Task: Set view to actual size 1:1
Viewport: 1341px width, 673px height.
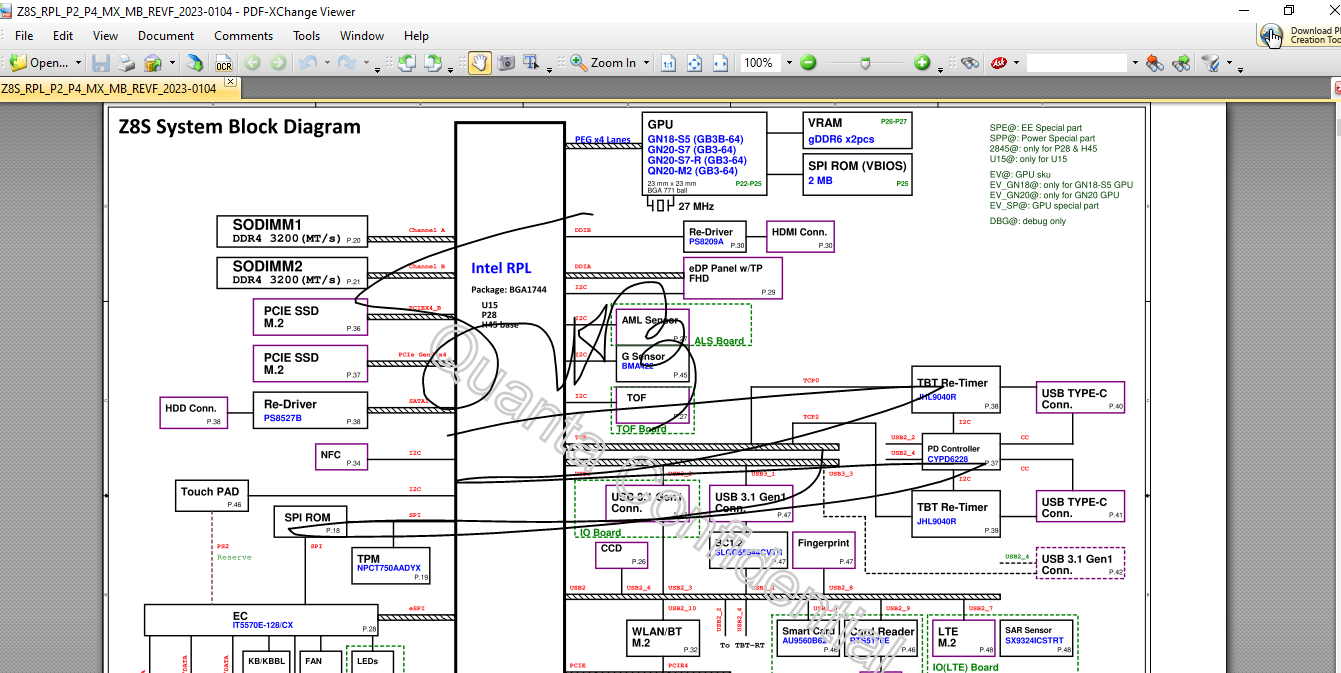Action: pyautogui.click(x=668, y=63)
